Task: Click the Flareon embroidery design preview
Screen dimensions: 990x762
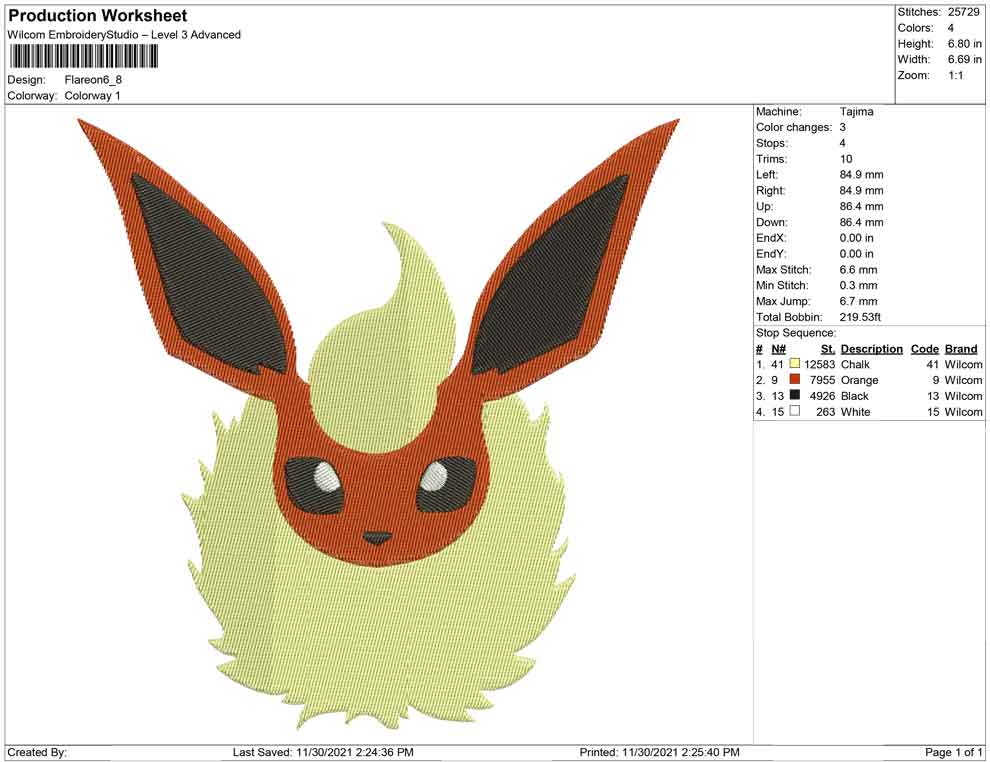Action: 378,423
